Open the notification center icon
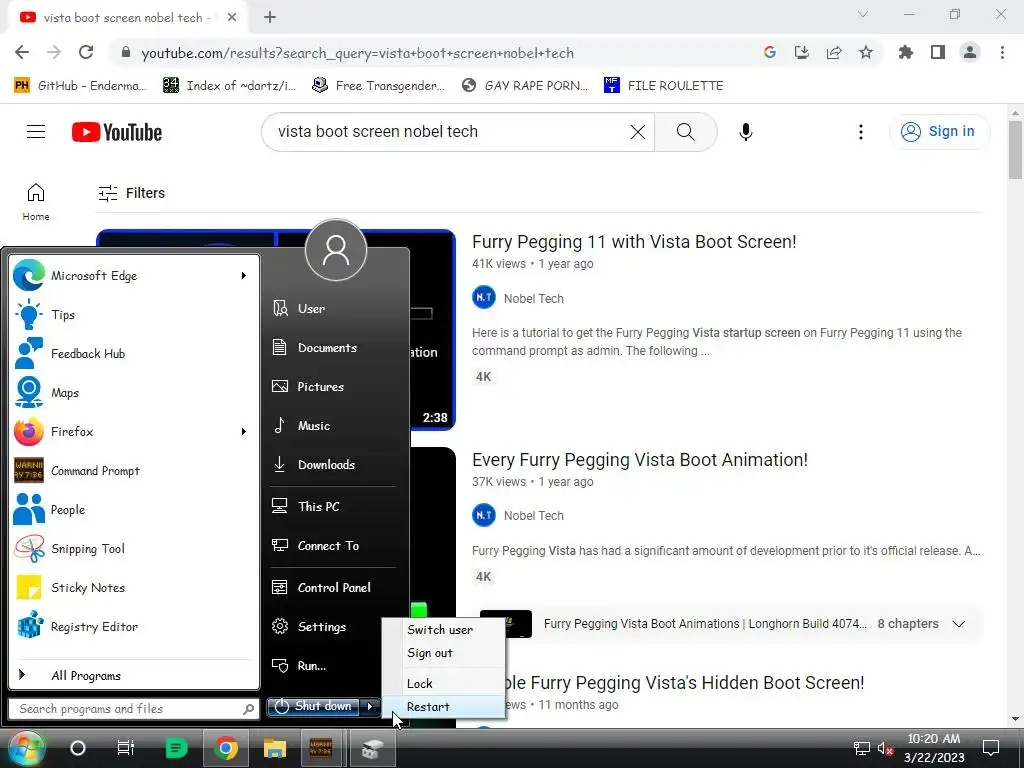Screen dimensions: 1024x768 [991, 748]
